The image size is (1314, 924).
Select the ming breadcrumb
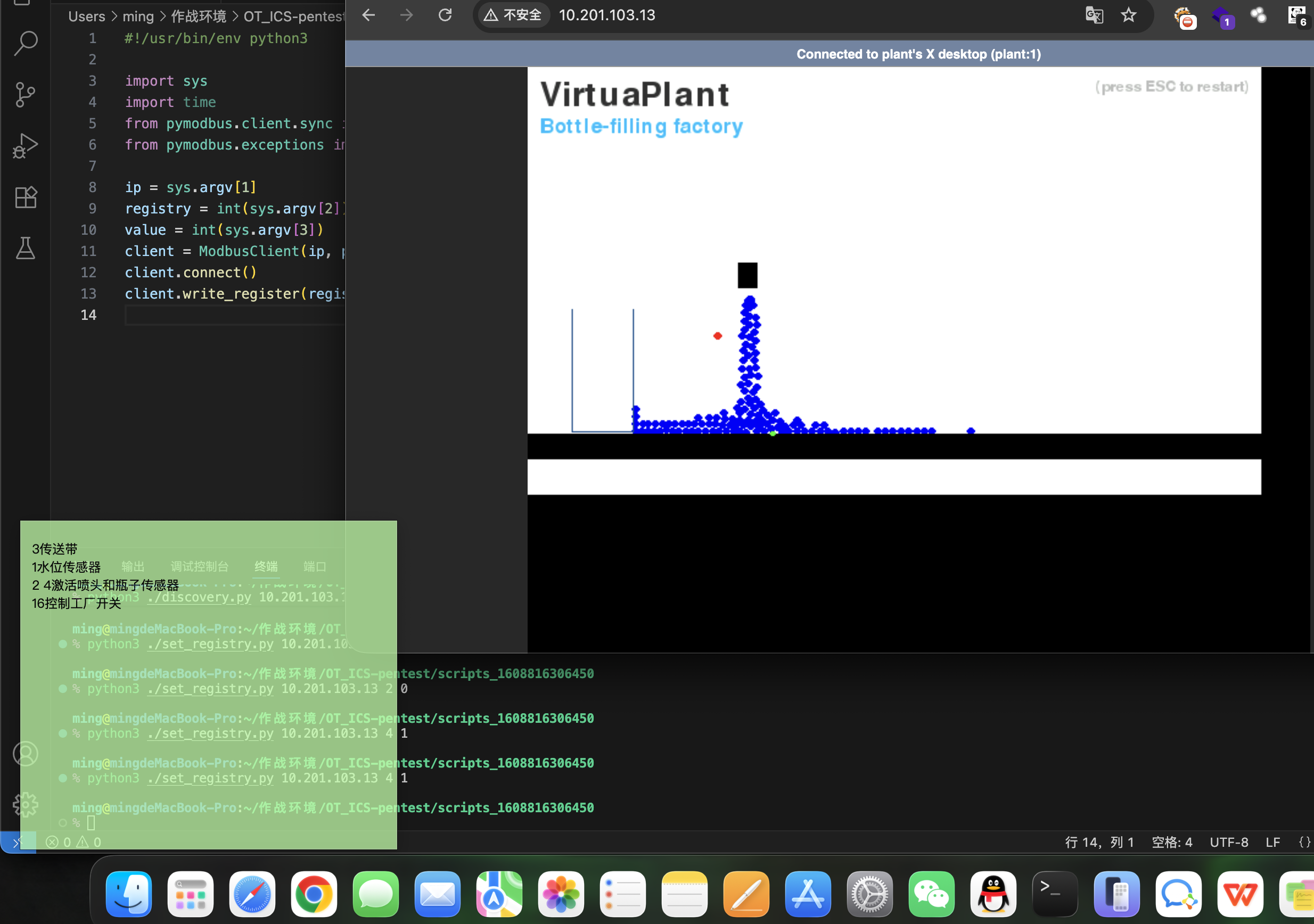138,16
